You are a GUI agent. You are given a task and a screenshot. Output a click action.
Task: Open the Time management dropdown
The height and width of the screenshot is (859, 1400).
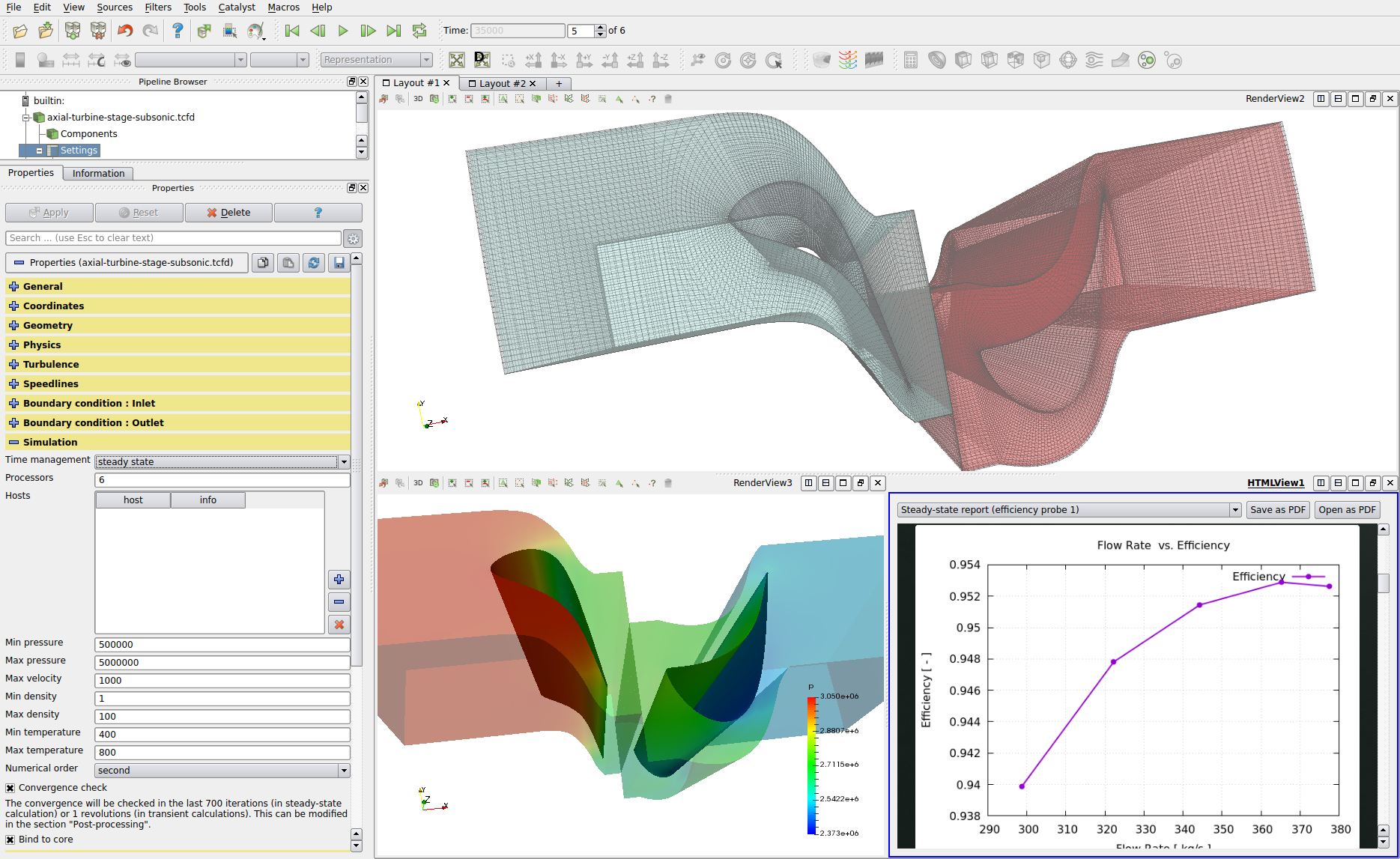point(222,462)
